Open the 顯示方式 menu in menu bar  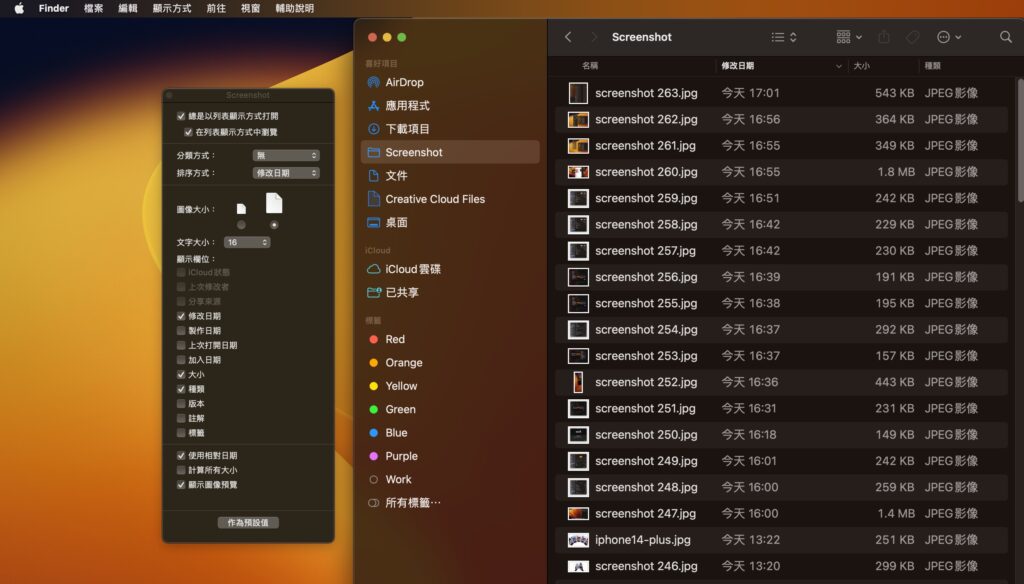pos(171,8)
